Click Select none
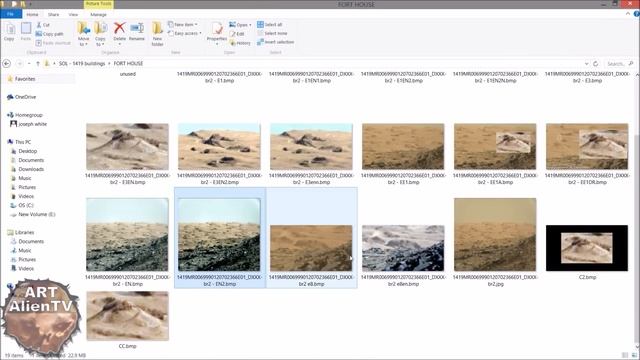This screenshot has width=640, height=360. tap(272, 33)
